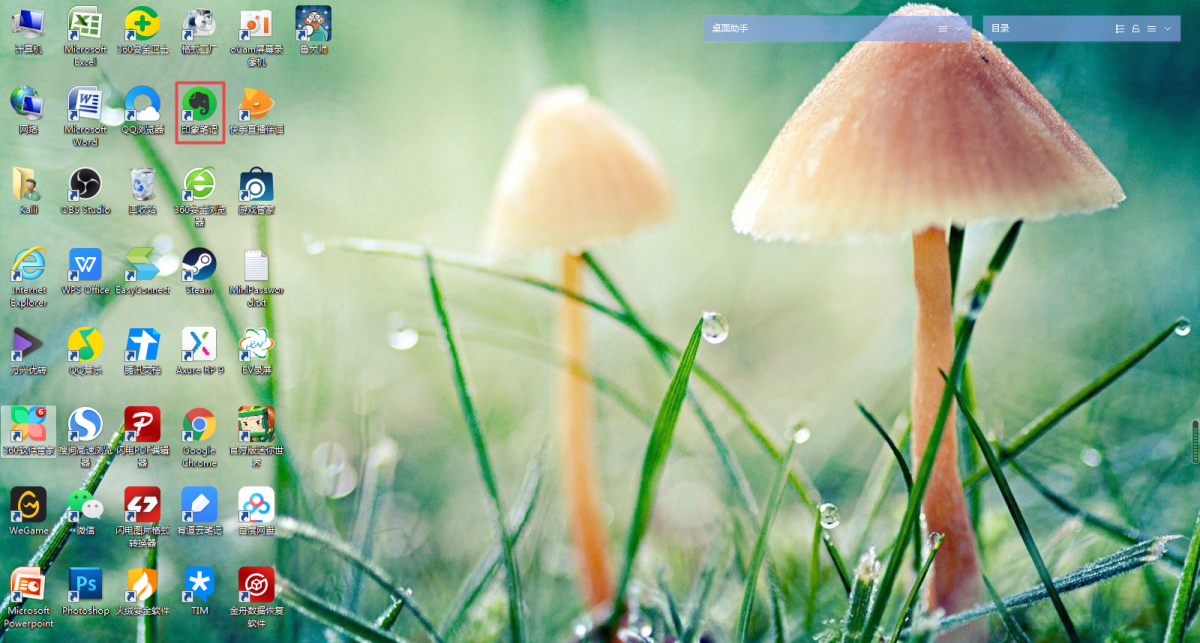The image size is (1200, 643).
Task: Select the Steam desktop icon
Action: (199, 265)
